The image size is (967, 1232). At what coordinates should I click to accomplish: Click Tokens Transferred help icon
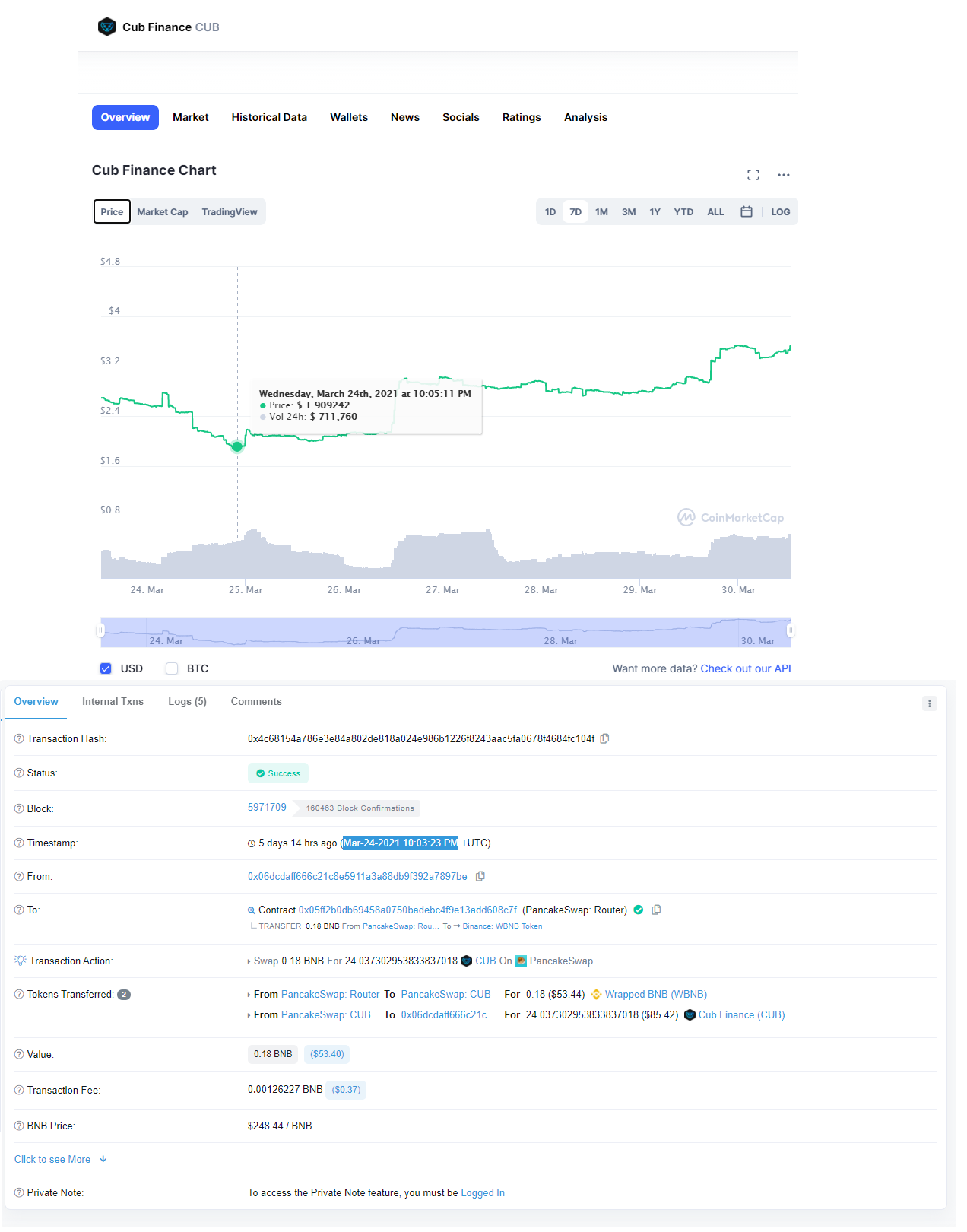click(19, 994)
